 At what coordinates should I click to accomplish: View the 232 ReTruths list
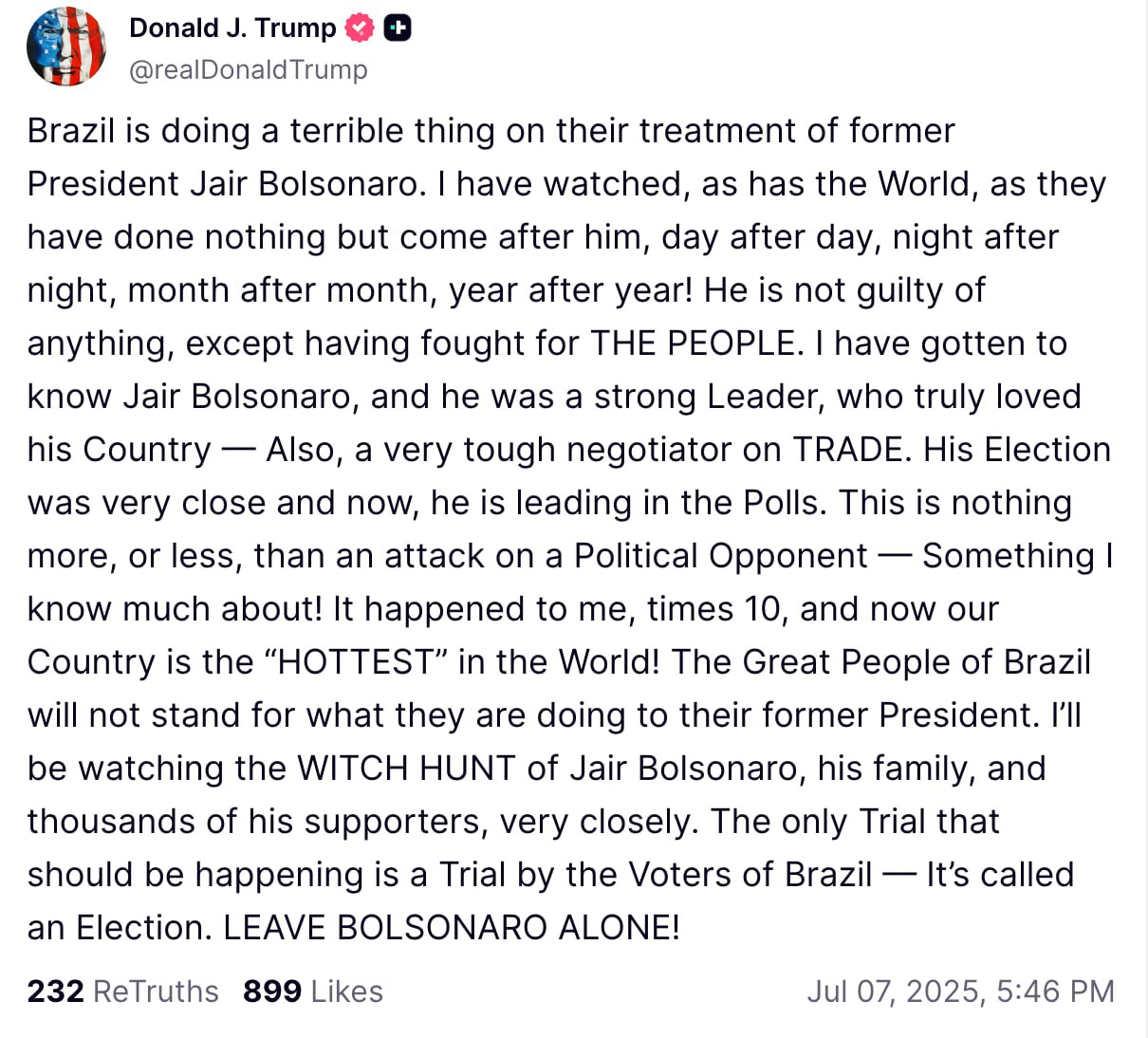pyautogui.click(x=122, y=992)
